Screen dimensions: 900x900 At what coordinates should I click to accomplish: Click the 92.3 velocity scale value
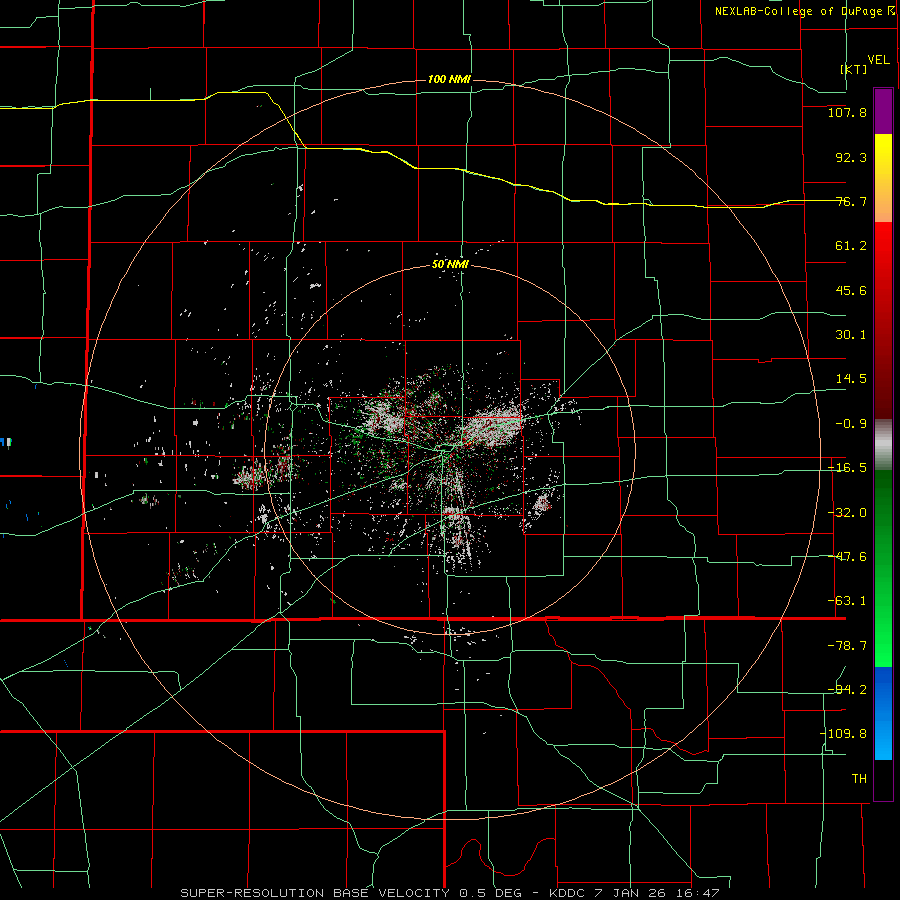point(851,157)
